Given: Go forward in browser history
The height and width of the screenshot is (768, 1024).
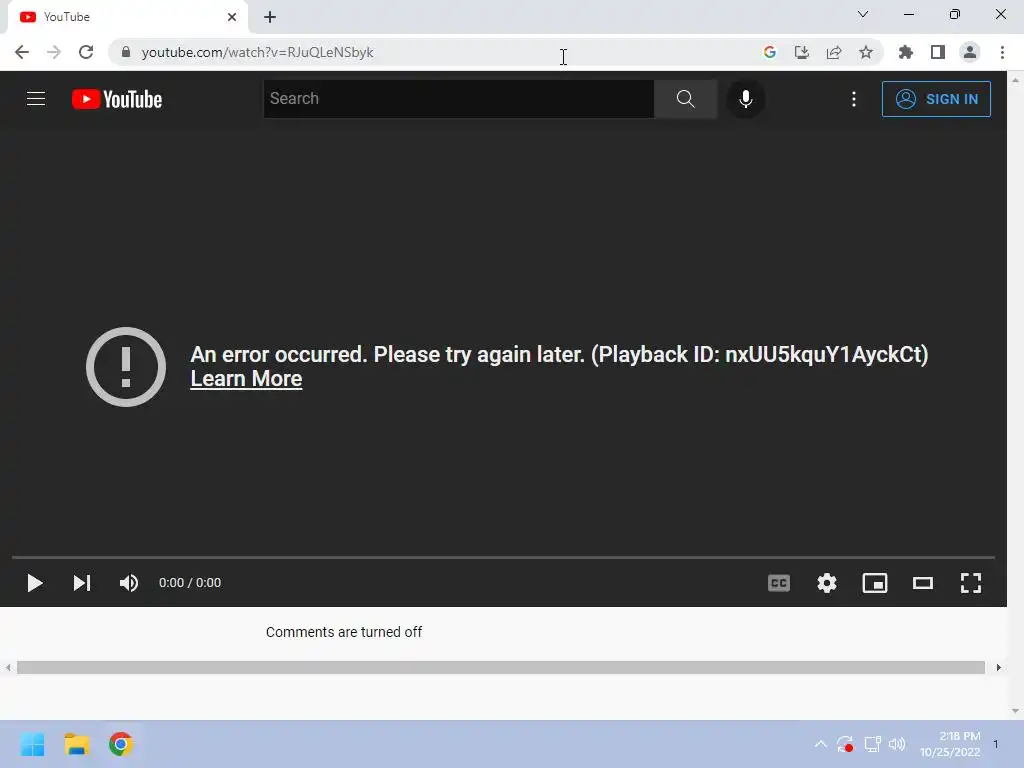Looking at the screenshot, I should [x=54, y=52].
